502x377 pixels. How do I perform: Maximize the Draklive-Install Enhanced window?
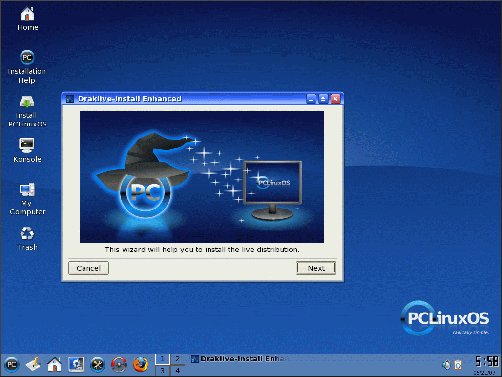point(323,99)
